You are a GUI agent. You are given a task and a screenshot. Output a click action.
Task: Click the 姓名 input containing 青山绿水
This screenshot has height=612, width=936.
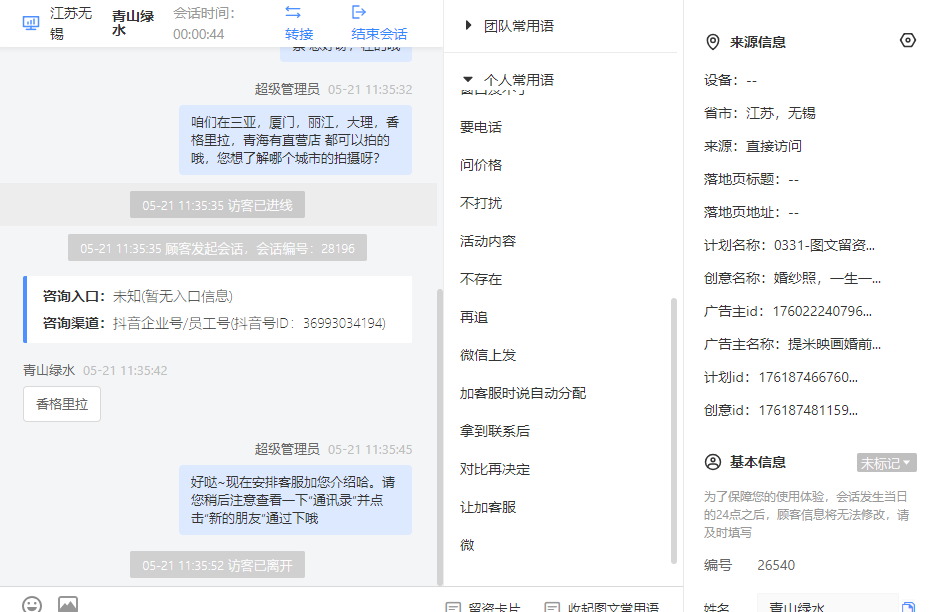(x=828, y=604)
